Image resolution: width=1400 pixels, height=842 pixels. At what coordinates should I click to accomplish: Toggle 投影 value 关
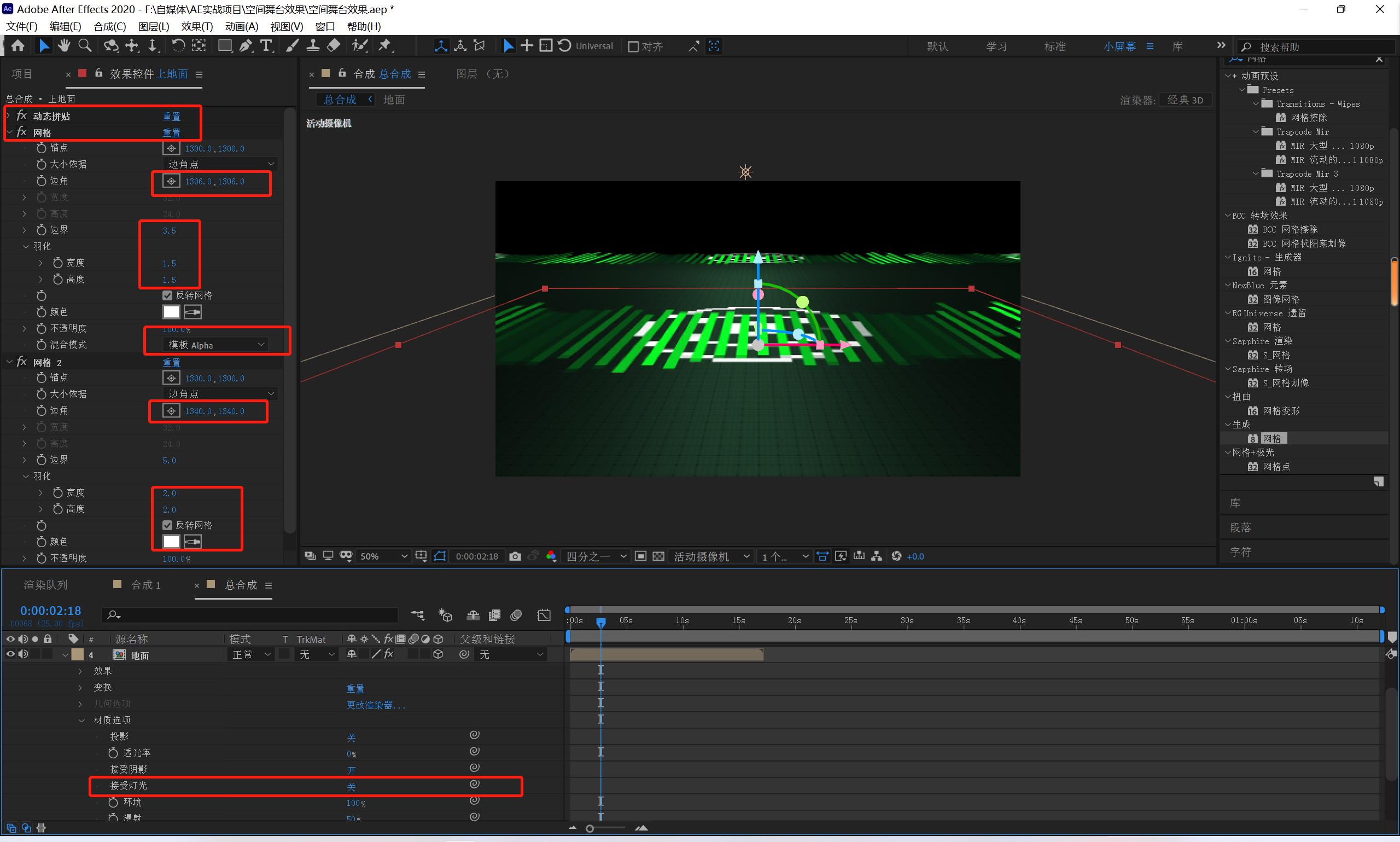click(351, 738)
